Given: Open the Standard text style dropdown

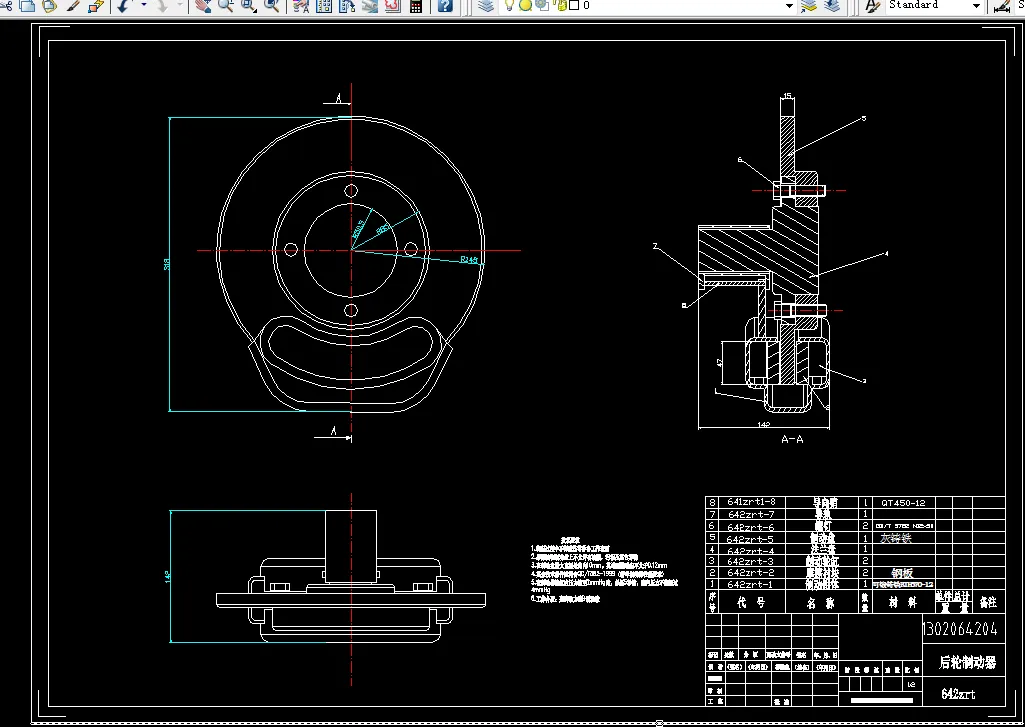Looking at the screenshot, I should tap(976, 6).
